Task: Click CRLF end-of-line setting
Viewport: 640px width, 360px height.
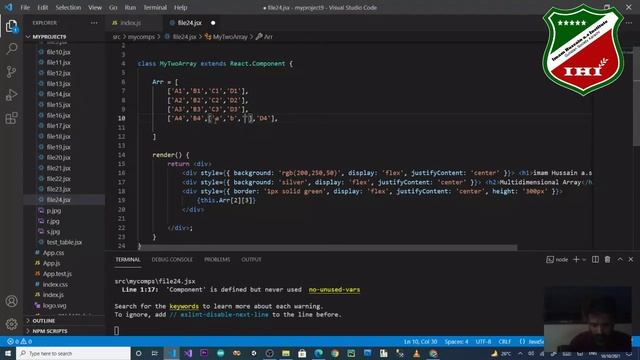Action: pyautogui.click(x=505, y=341)
